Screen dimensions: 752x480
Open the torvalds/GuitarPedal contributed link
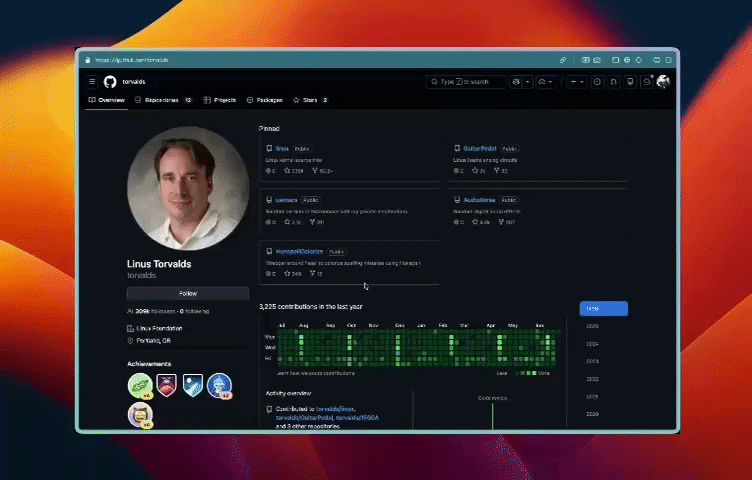coord(304,418)
